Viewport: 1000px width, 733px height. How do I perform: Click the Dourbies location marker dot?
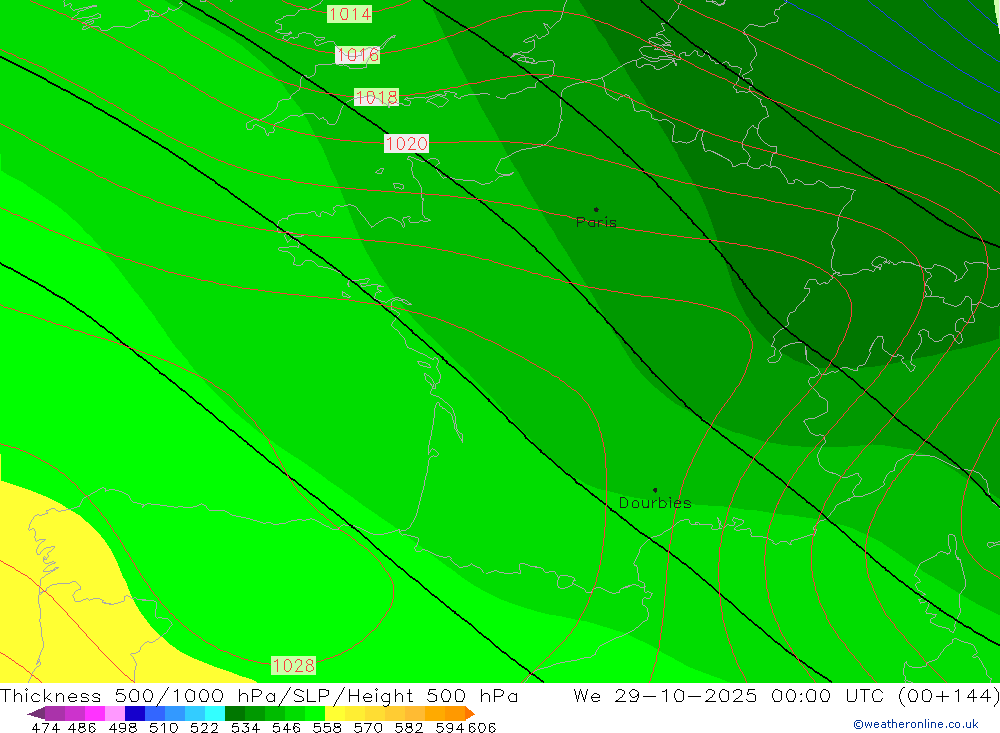pyautogui.click(x=655, y=490)
